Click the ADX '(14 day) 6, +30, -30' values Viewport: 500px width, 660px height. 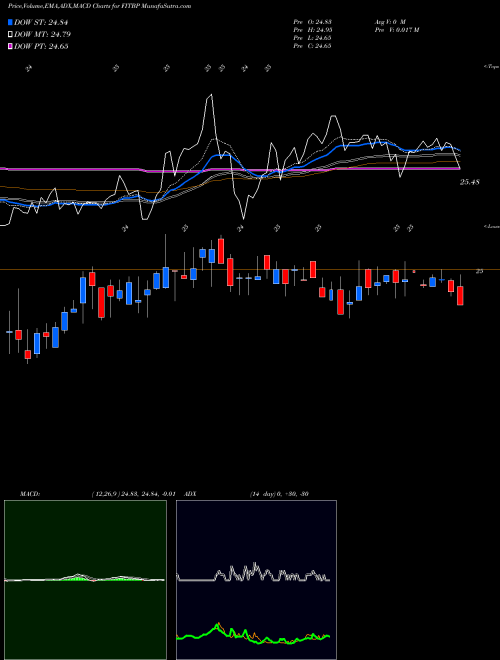pos(279,494)
